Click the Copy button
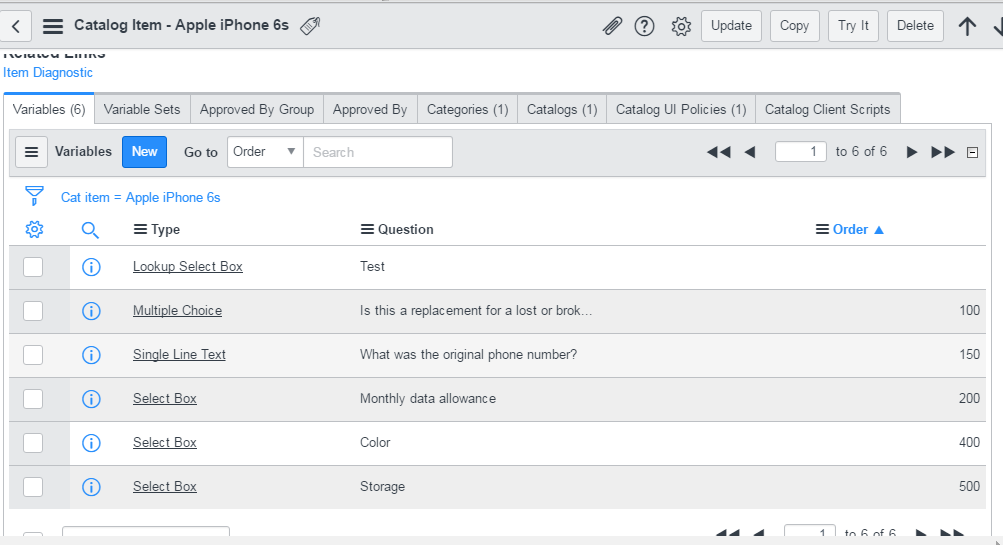This screenshot has width=1003, height=545. (794, 26)
